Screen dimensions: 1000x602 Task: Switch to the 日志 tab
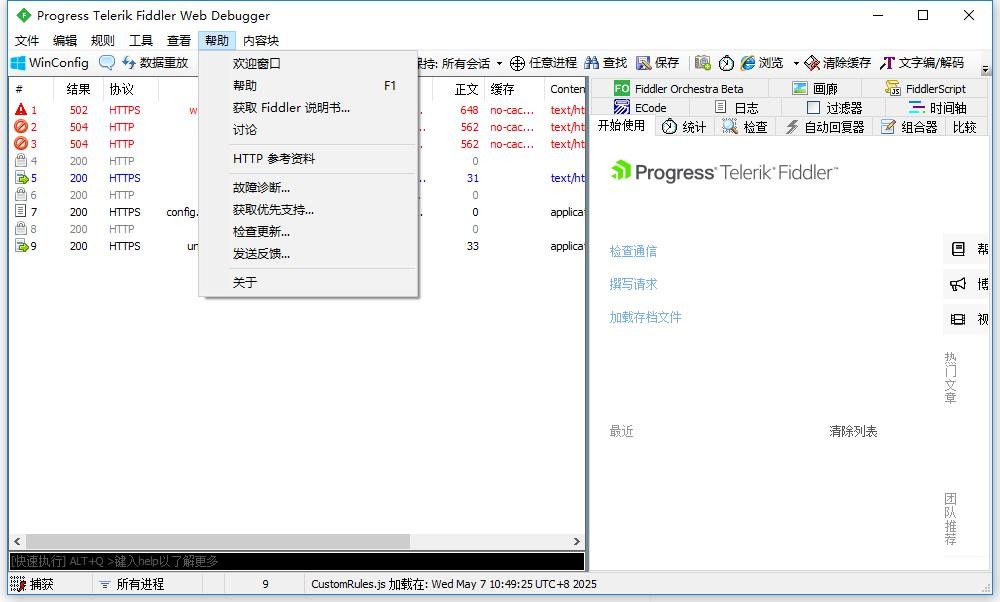(737, 108)
